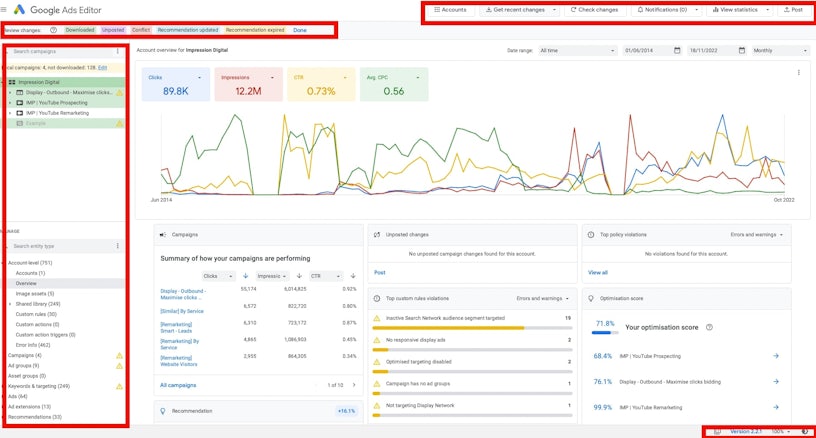
Task: Select Shared library in the manage tree
Action: pos(40,304)
